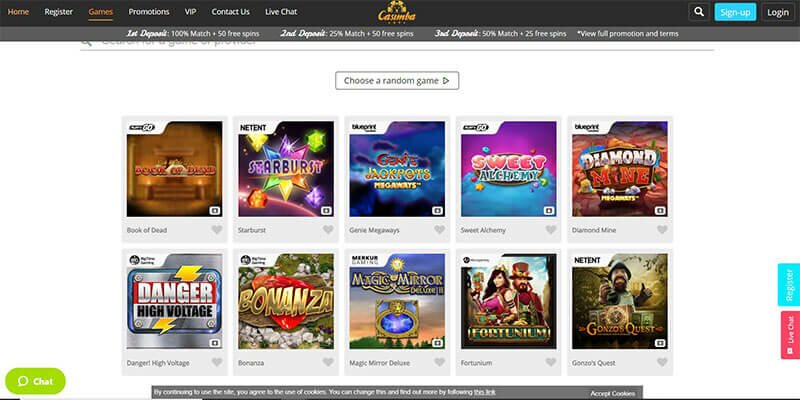Click the Casumba logo
800x400 pixels.
tap(397, 12)
